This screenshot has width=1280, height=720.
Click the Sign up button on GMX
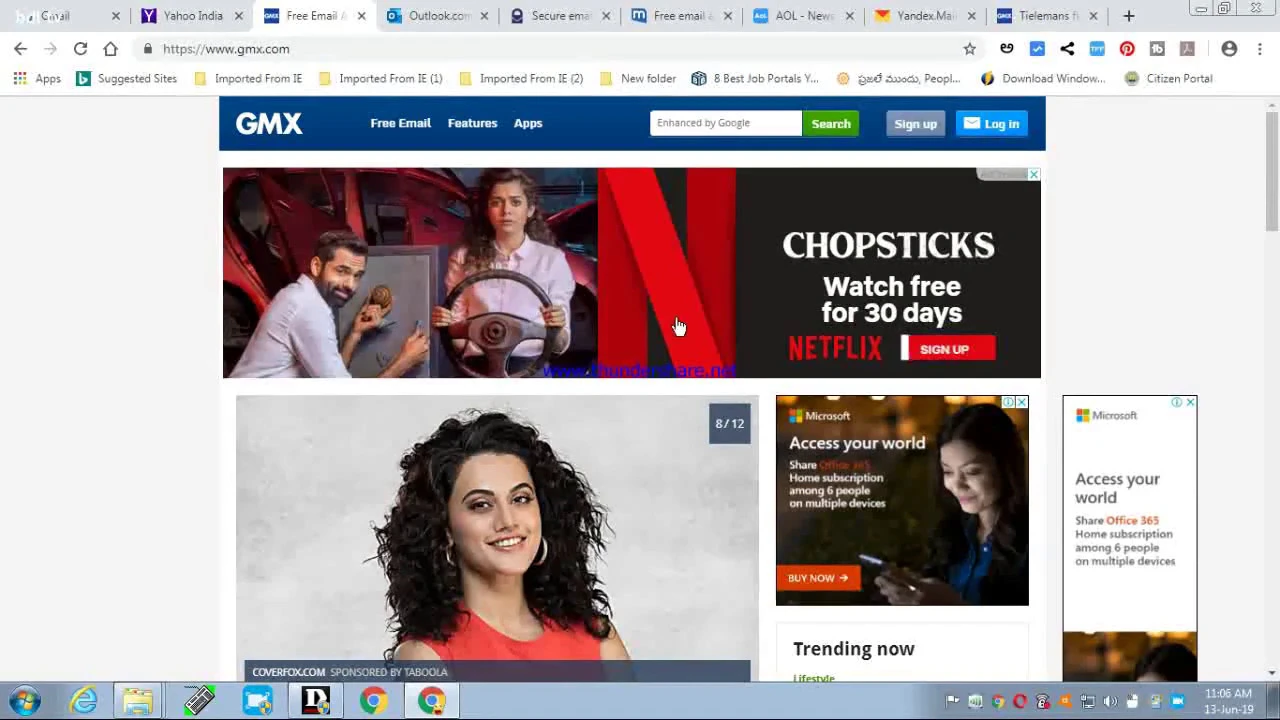coord(915,124)
